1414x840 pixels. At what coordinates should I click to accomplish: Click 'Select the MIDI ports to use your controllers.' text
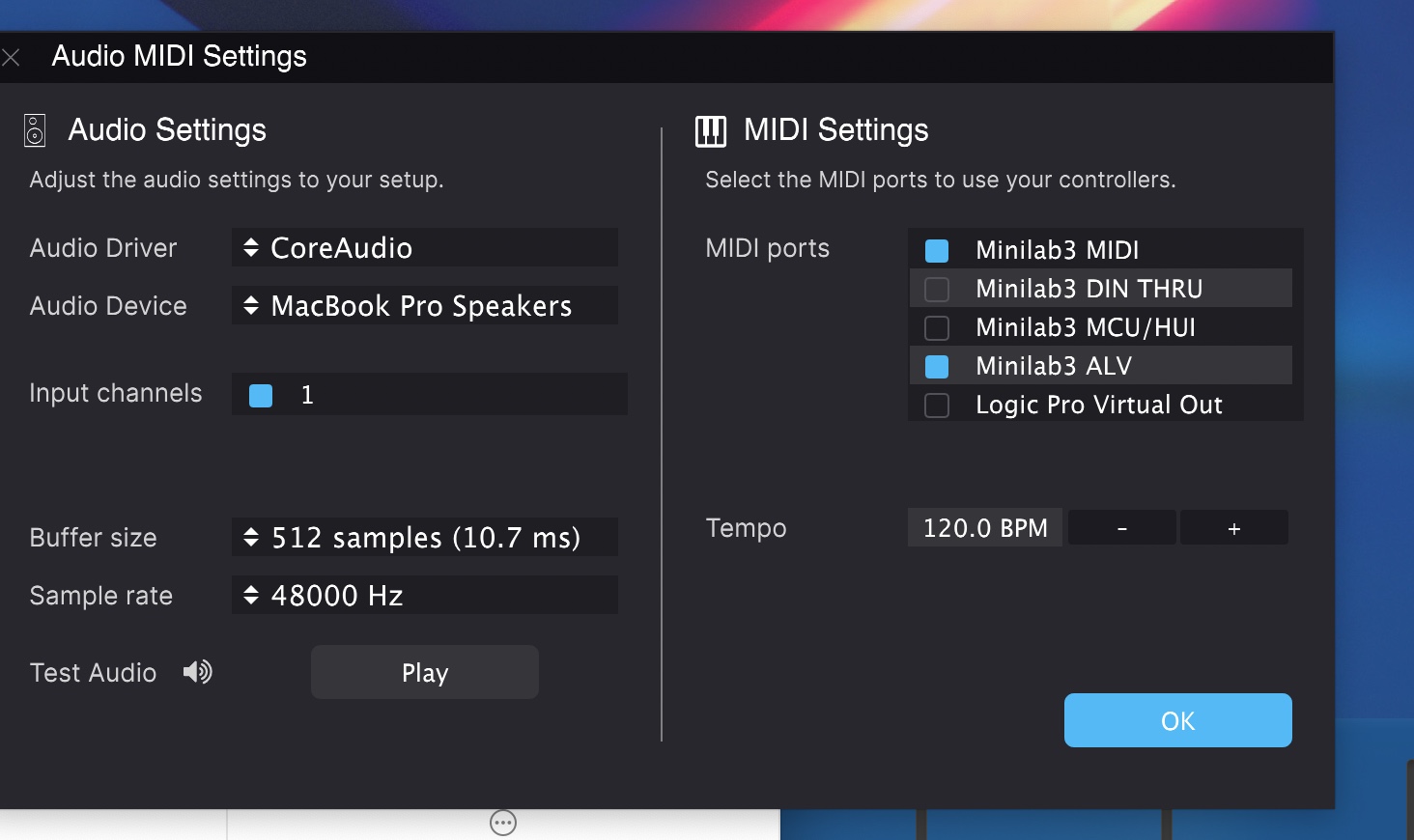tap(941, 180)
